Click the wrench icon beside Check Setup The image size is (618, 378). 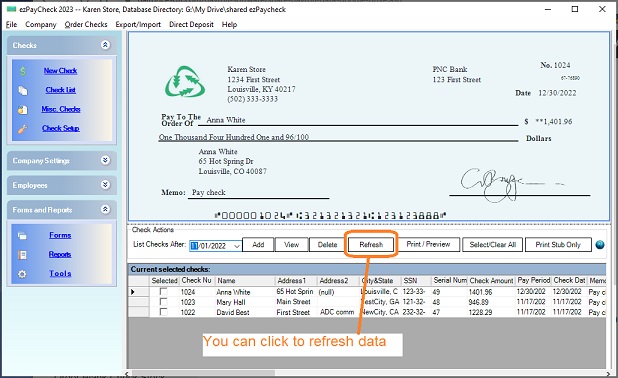point(22,128)
